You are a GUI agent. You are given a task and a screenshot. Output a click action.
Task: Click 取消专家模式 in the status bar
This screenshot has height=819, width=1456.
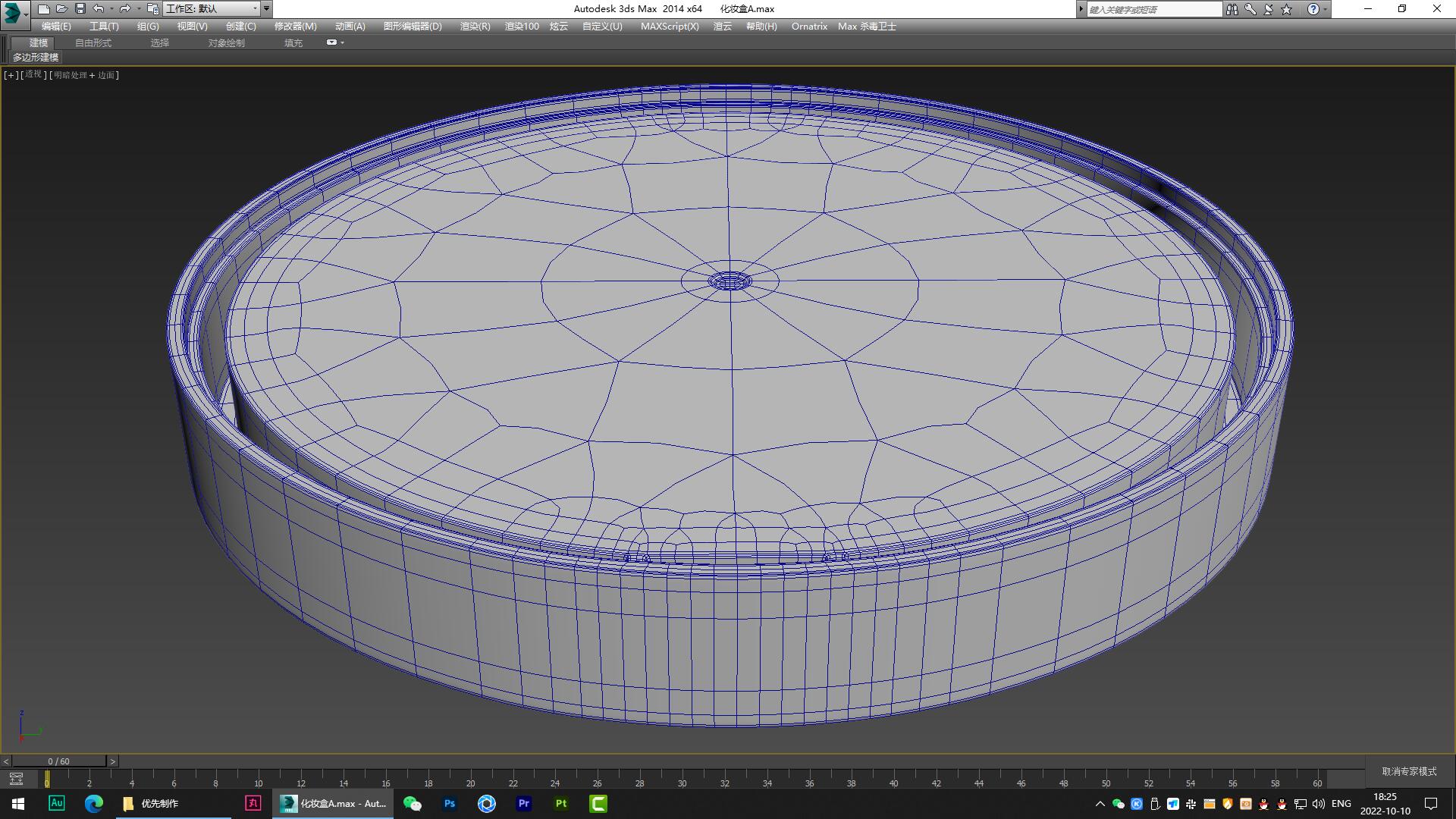click(1409, 770)
